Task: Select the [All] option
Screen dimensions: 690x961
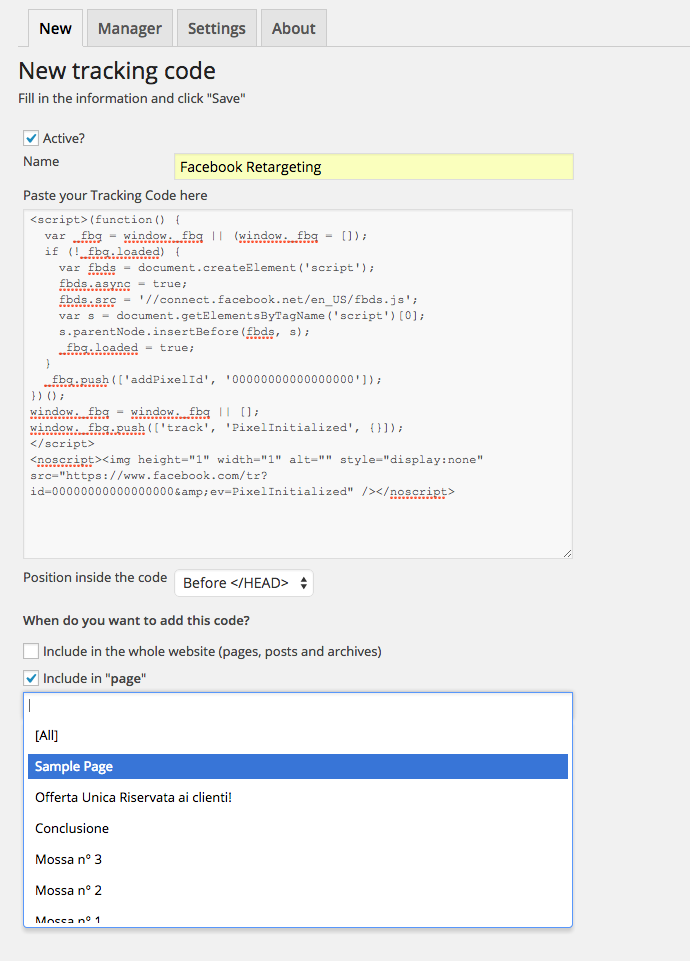Action: click(298, 735)
